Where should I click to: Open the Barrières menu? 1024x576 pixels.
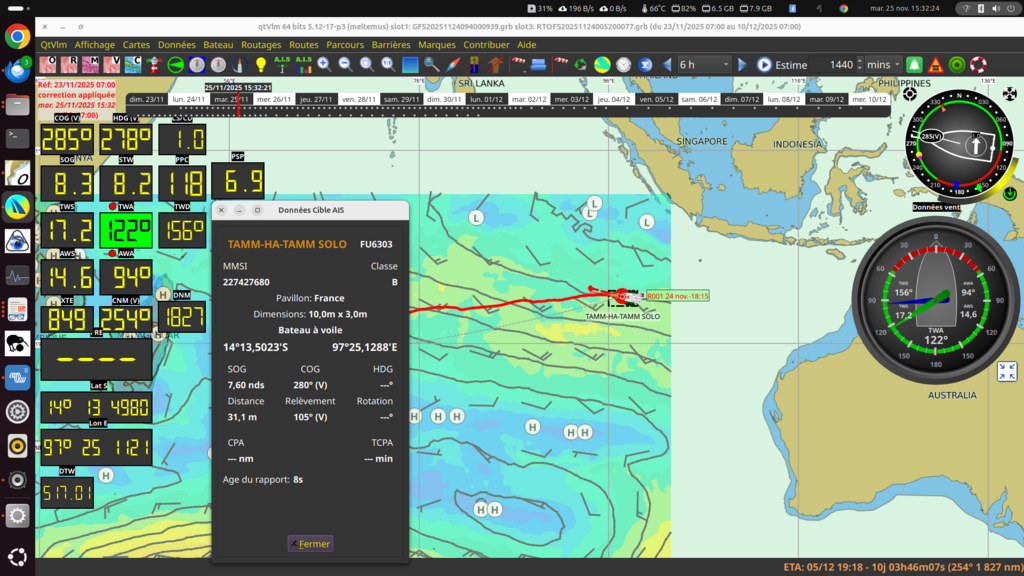[391, 45]
